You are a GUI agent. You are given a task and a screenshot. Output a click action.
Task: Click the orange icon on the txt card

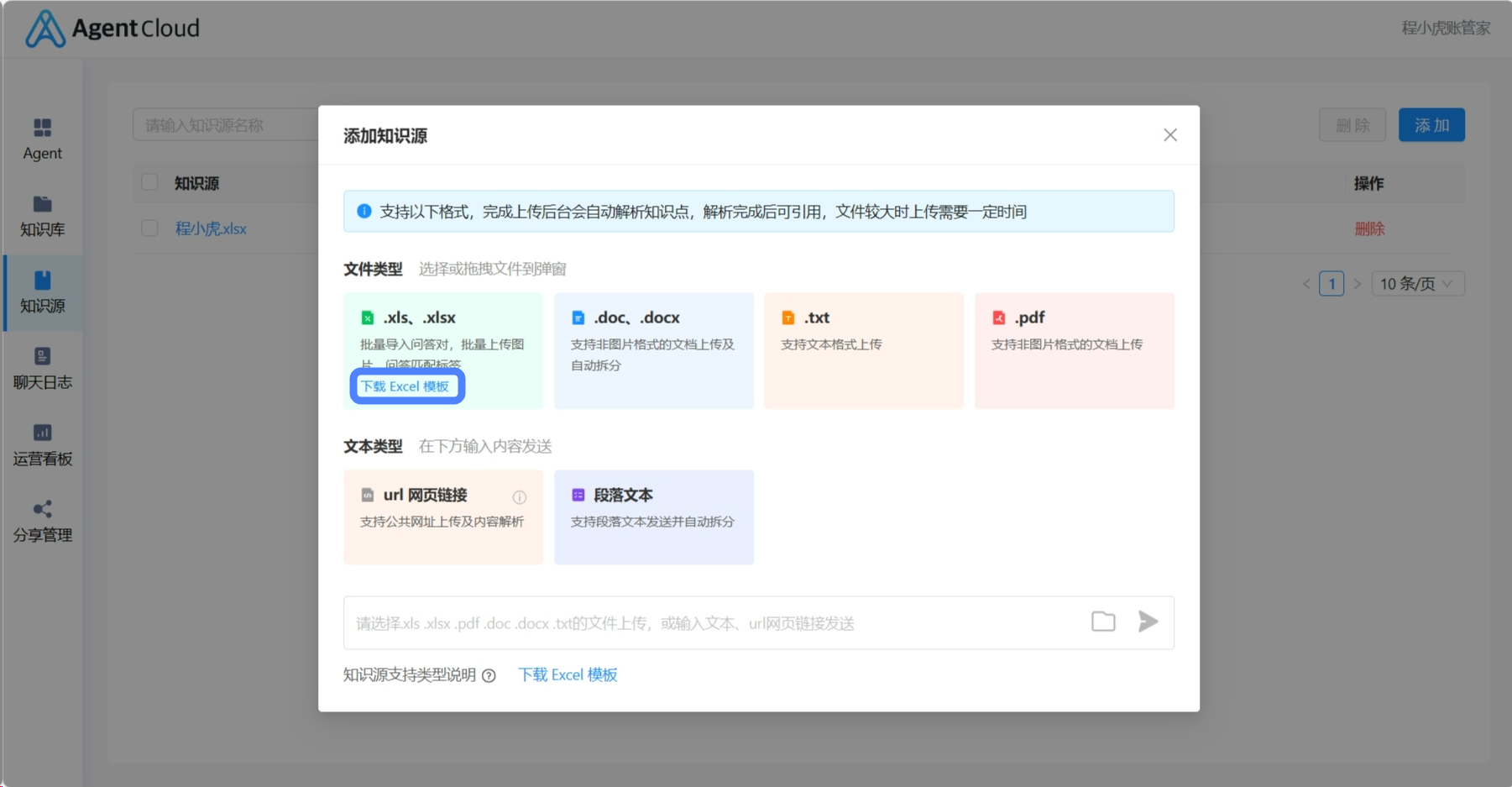pyautogui.click(x=788, y=317)
